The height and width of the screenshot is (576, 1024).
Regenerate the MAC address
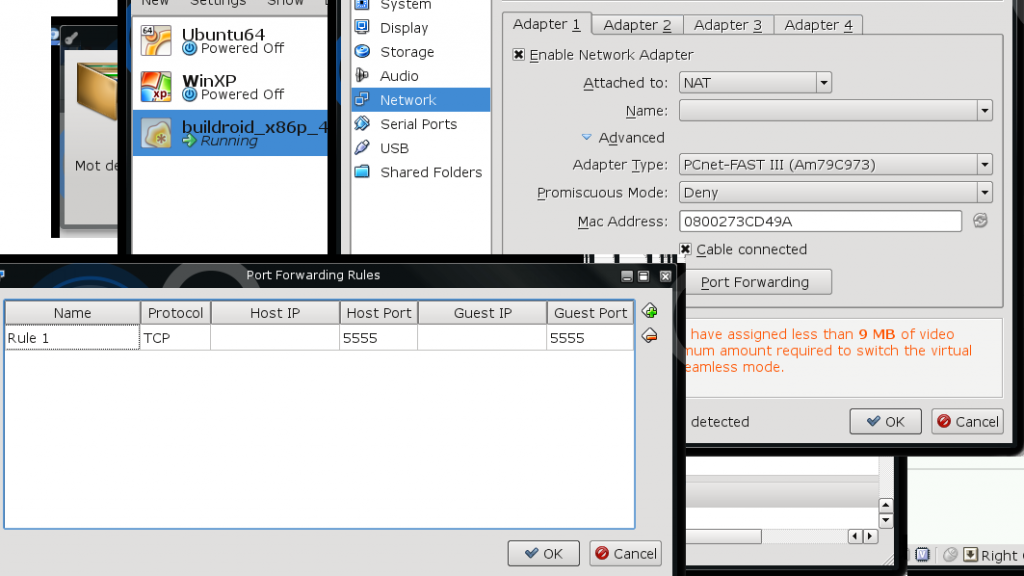(980, 221)
